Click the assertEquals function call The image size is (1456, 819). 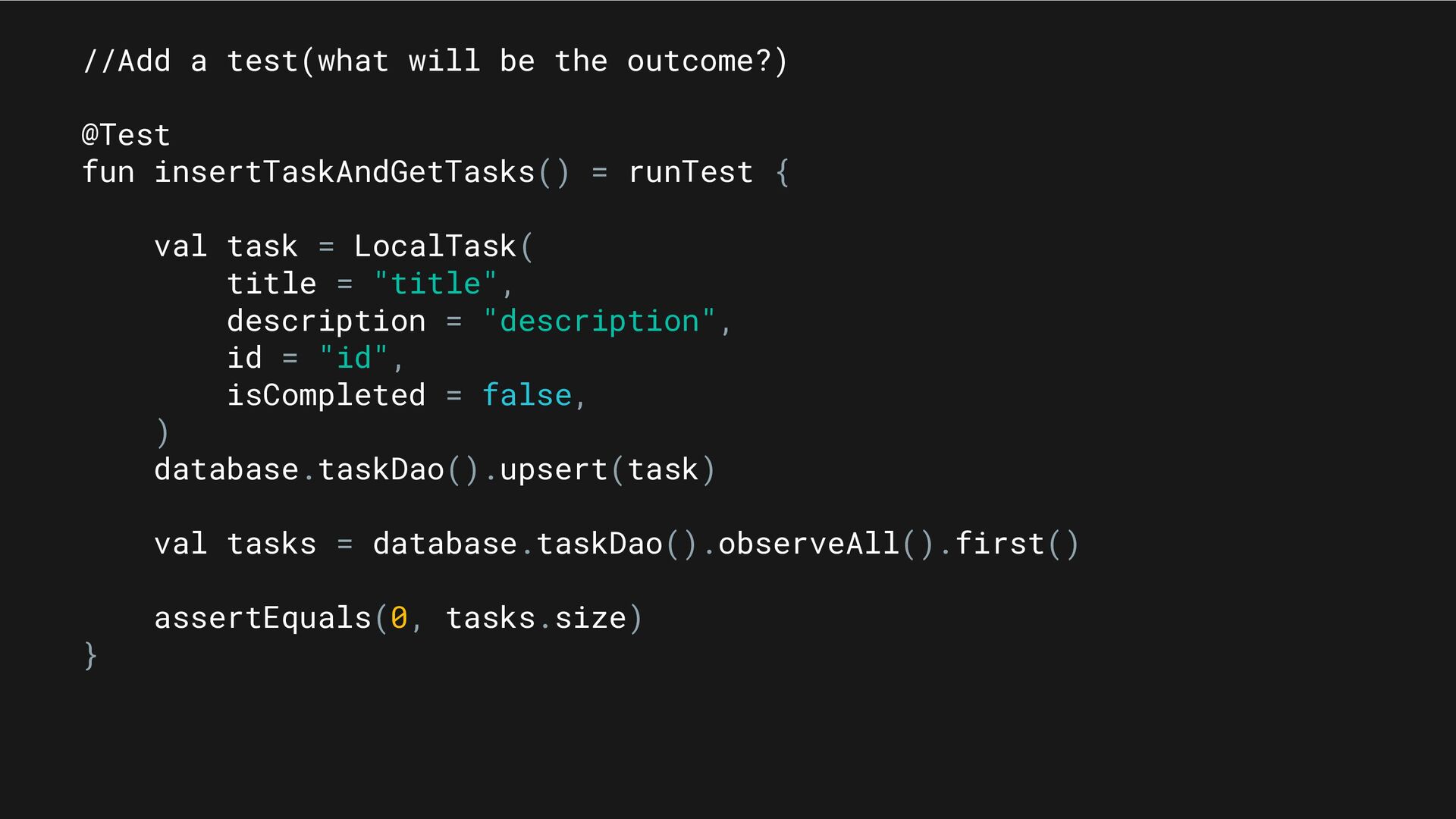coord(262,618)
